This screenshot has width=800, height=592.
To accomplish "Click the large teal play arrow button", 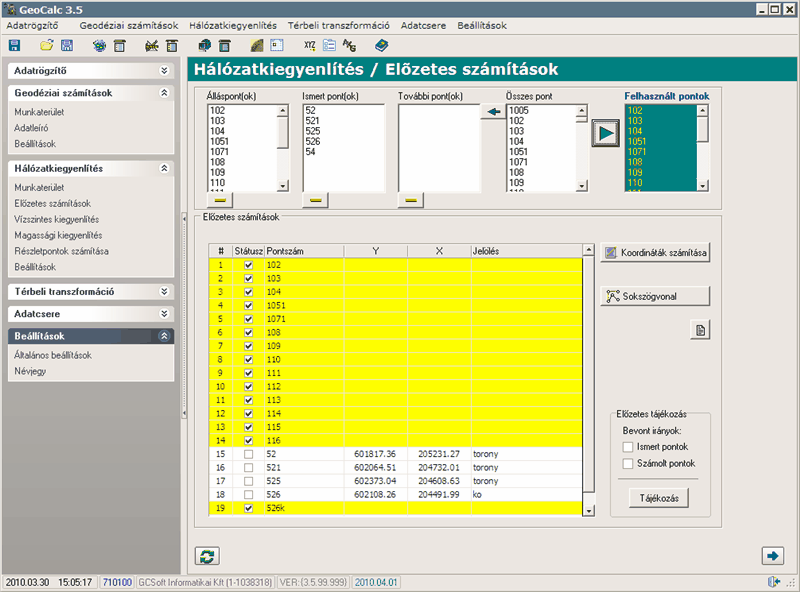I will [606, 133].
